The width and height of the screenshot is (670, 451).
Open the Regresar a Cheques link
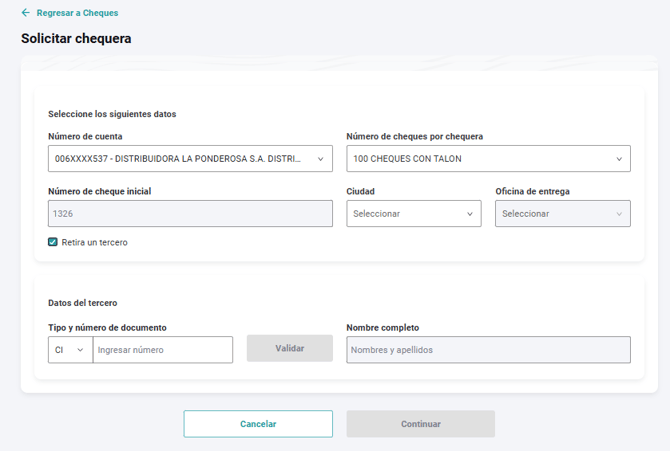(x=77, y=13)
